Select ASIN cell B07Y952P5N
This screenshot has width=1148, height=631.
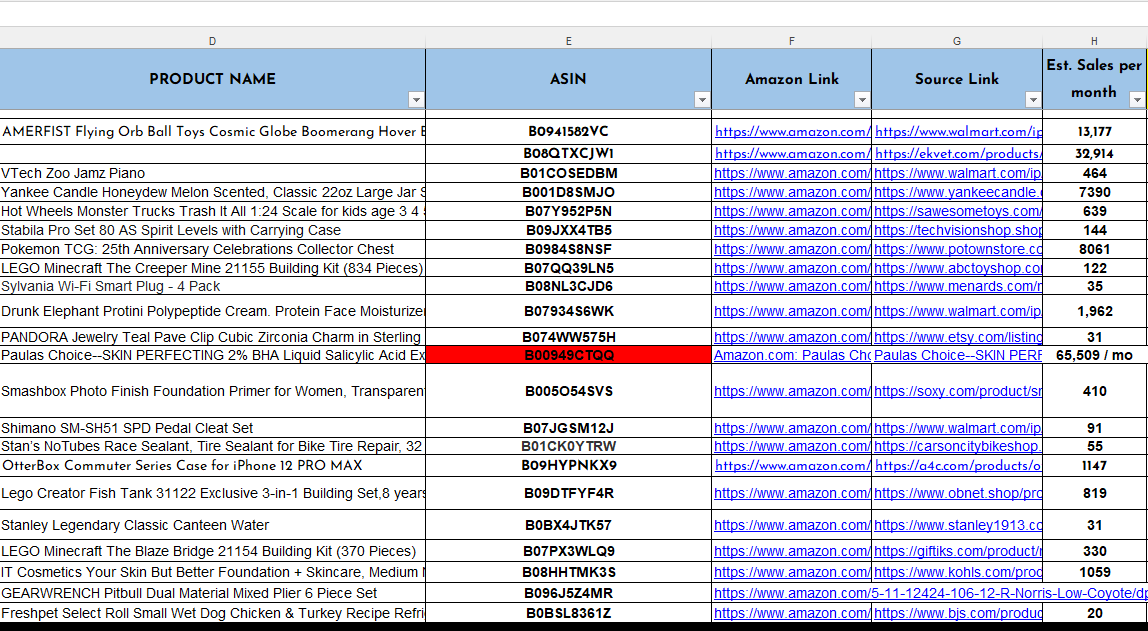click(568, 211)
